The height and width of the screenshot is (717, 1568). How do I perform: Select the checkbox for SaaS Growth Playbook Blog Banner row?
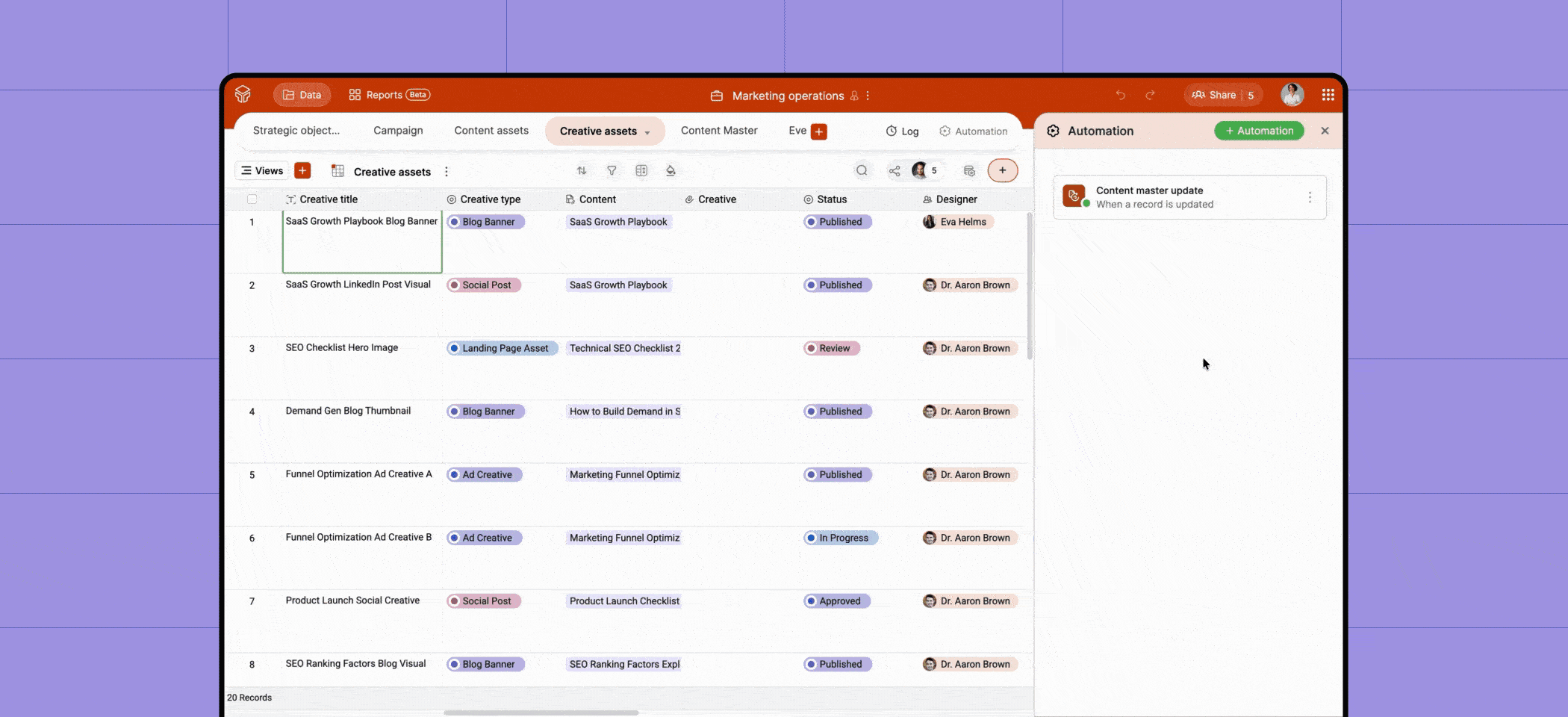point(252,221)
